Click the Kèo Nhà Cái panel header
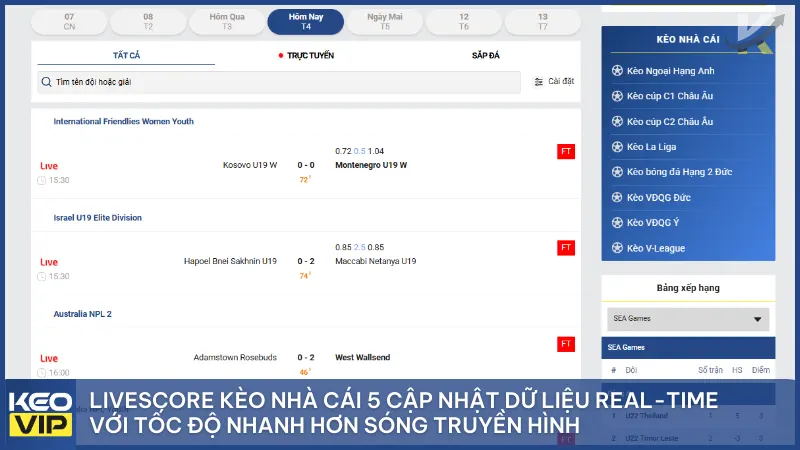 [x=688, y=39]
